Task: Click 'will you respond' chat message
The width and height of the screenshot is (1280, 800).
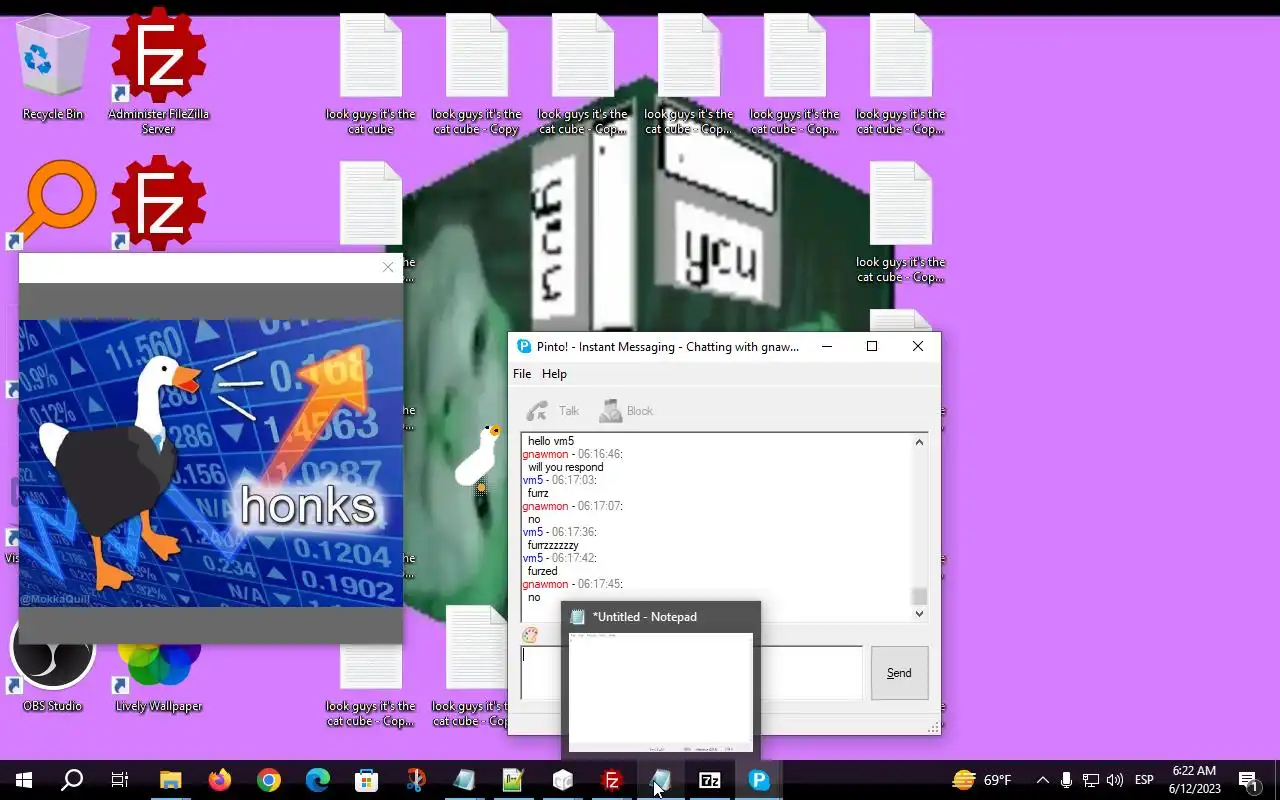Action: [x=566, y=467]
